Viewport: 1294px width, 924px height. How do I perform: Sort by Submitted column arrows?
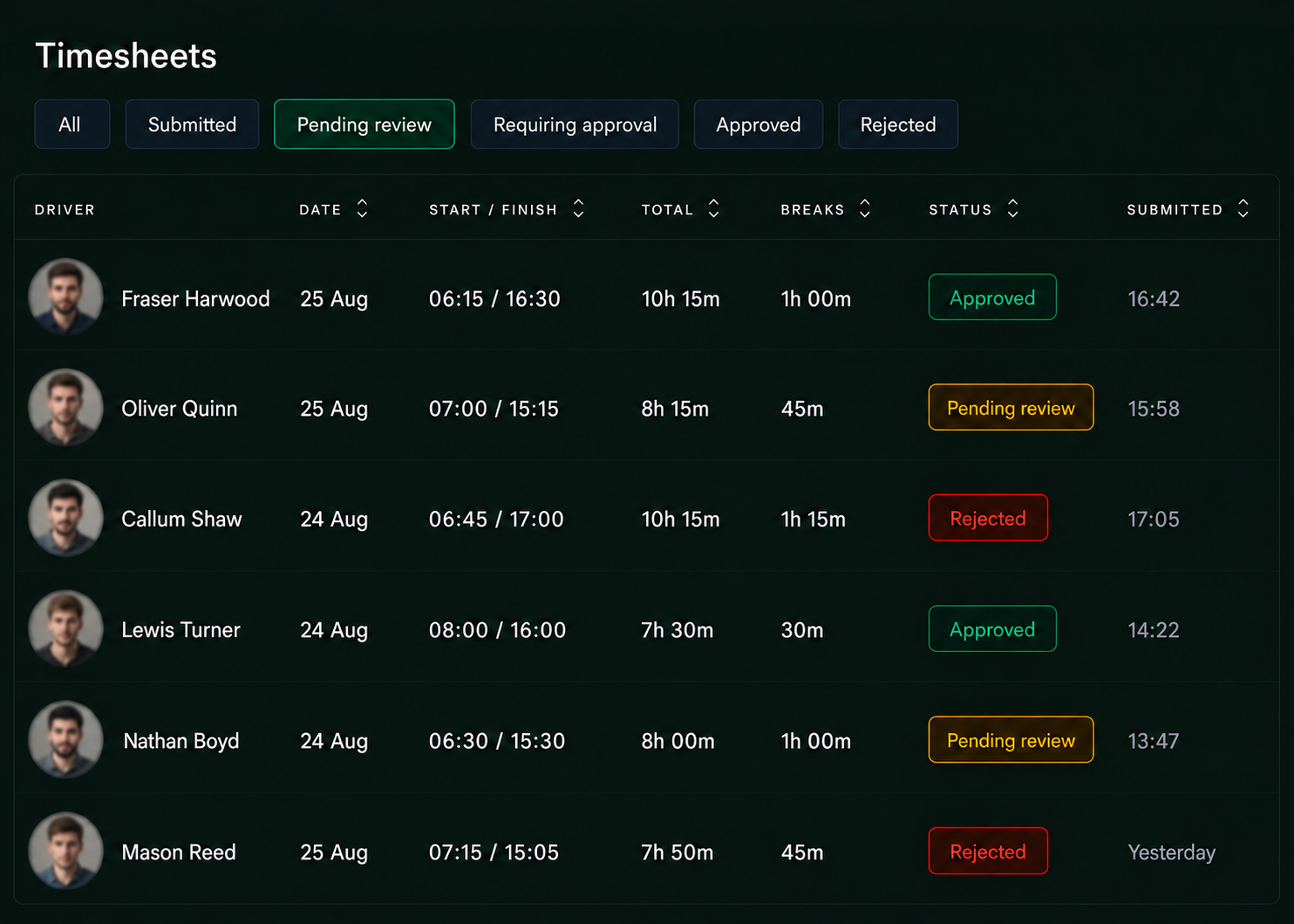coord(1243,209)
